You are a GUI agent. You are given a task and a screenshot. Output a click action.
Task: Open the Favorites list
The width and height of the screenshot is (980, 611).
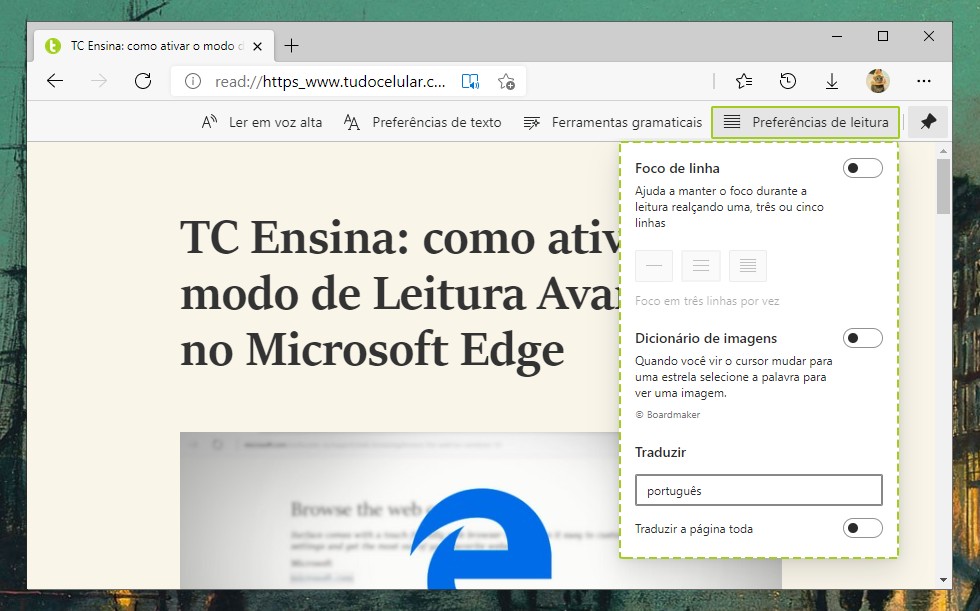(744, 81)
